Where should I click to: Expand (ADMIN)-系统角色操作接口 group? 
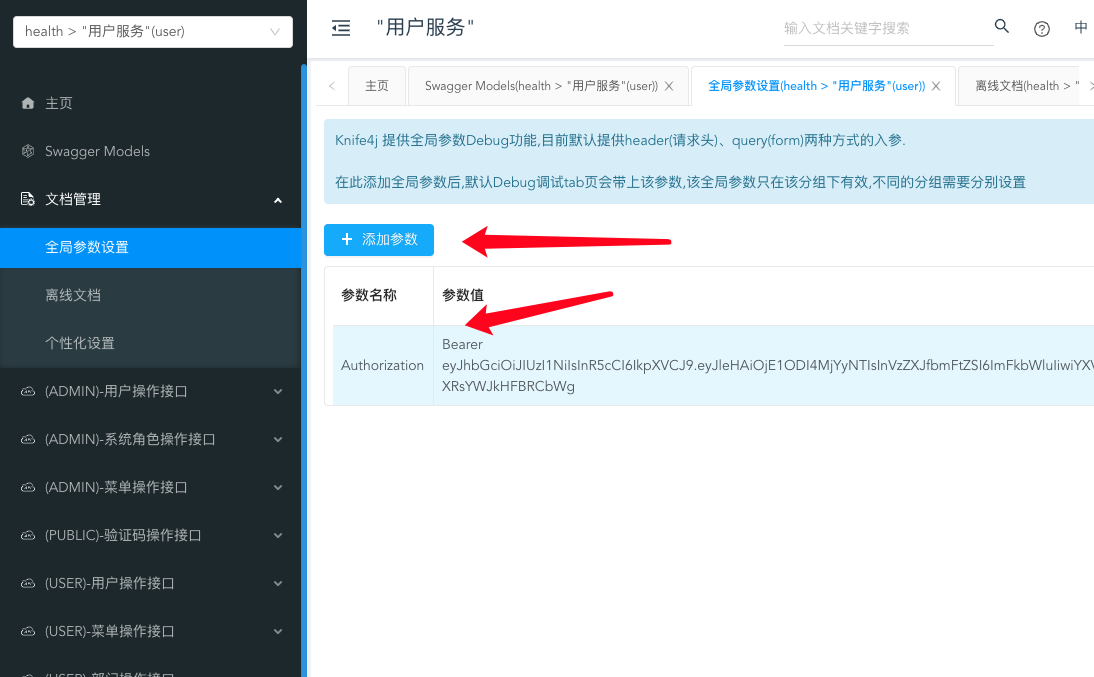pyautogui.click(x=150, y=440)
